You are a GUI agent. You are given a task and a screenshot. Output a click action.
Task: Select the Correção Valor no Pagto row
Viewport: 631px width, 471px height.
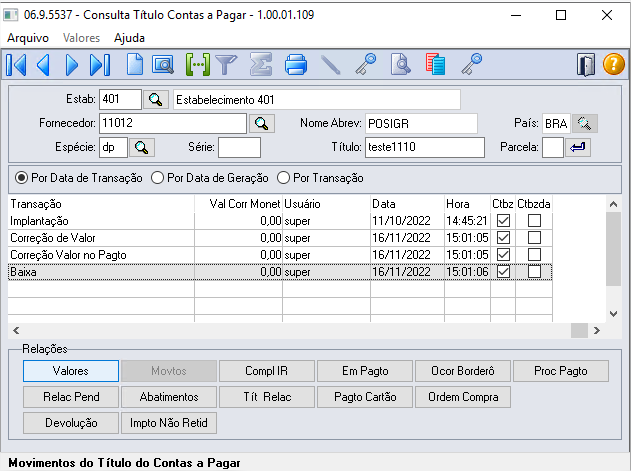(x=280, y=254)
